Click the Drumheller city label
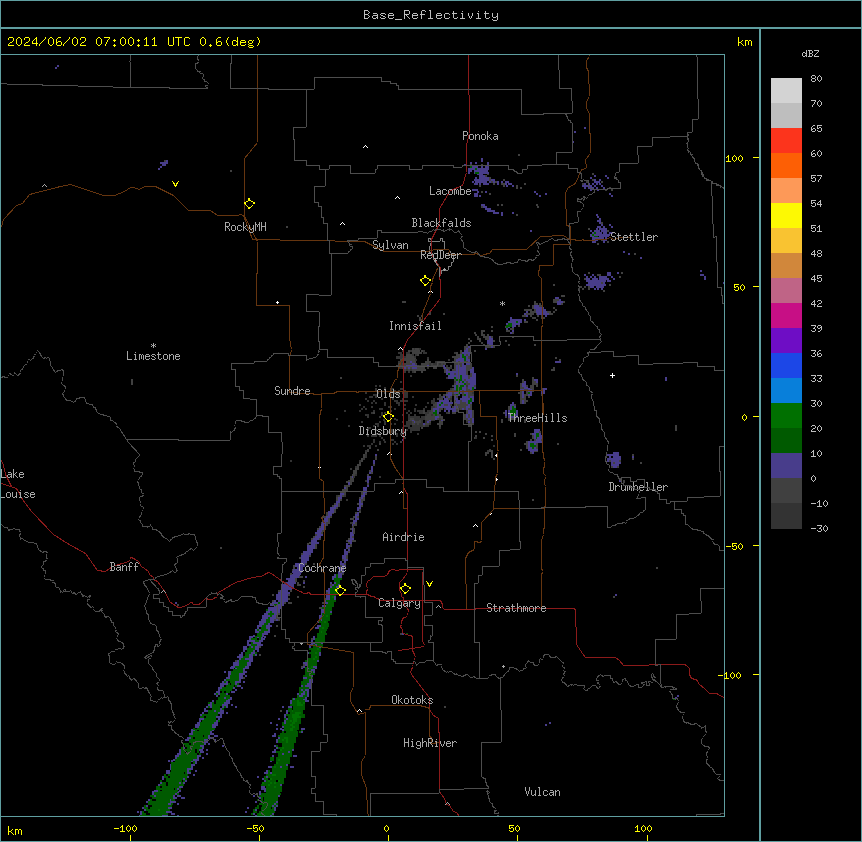The height and width of the screenshot is (842, 862). pos(638,487)
